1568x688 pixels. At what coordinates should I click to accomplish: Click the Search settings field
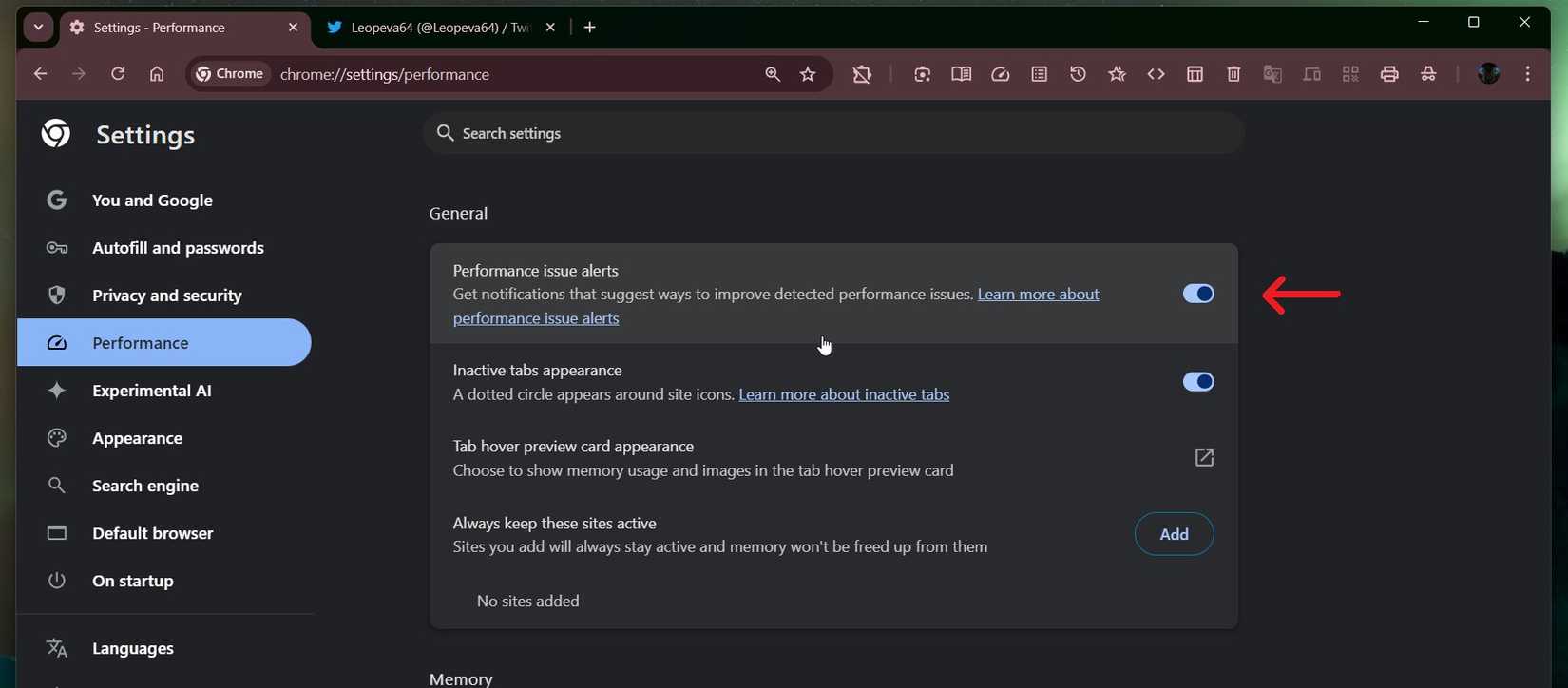click(832, 133)
